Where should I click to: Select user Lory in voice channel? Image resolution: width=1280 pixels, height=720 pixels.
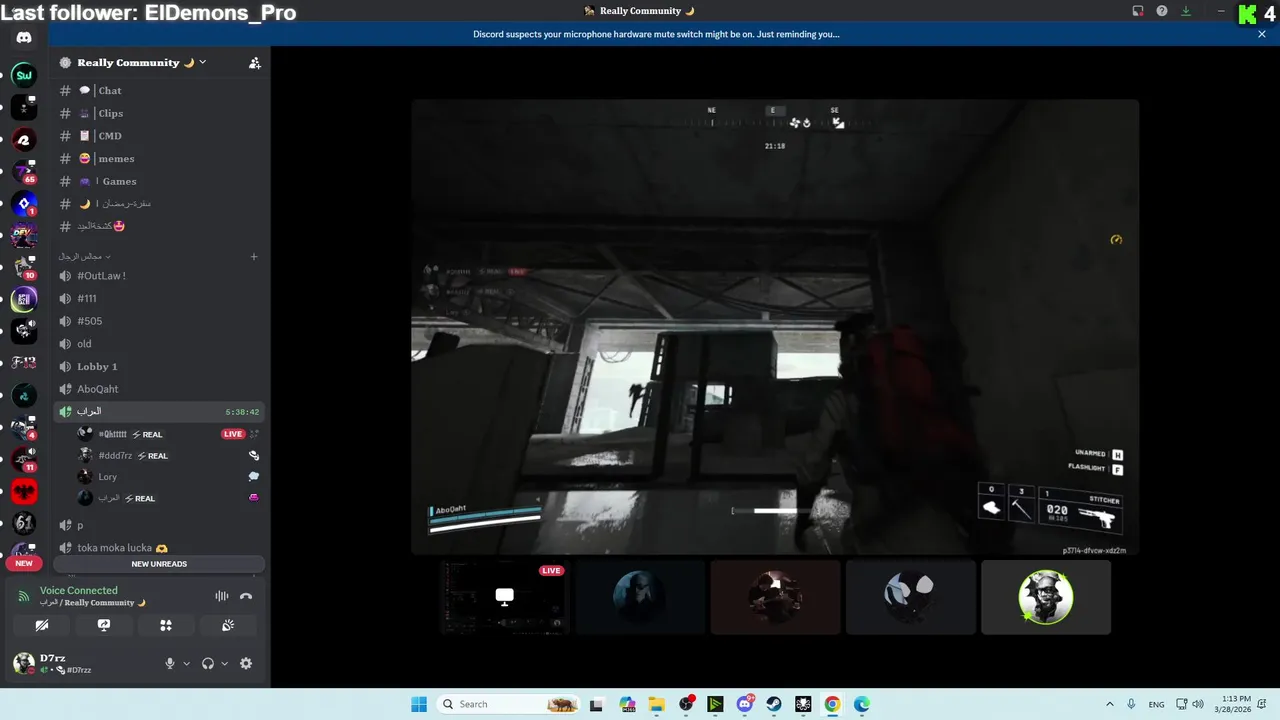pyautogui.click(x=170, y=477)
